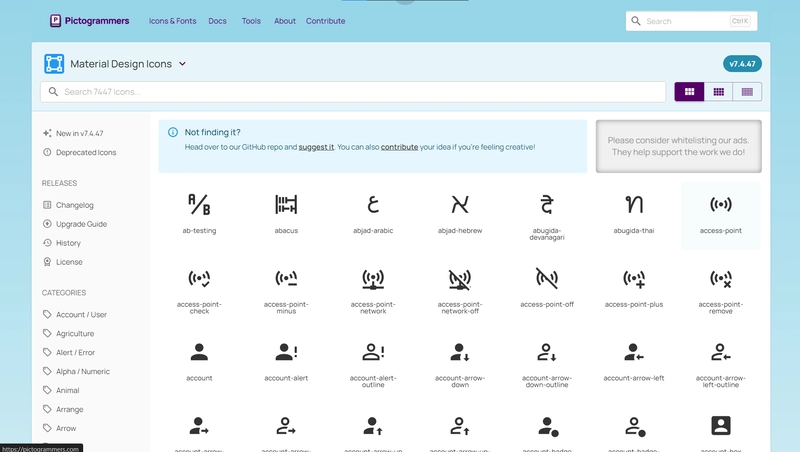Click the contribute link in notice

coord(399,147)
